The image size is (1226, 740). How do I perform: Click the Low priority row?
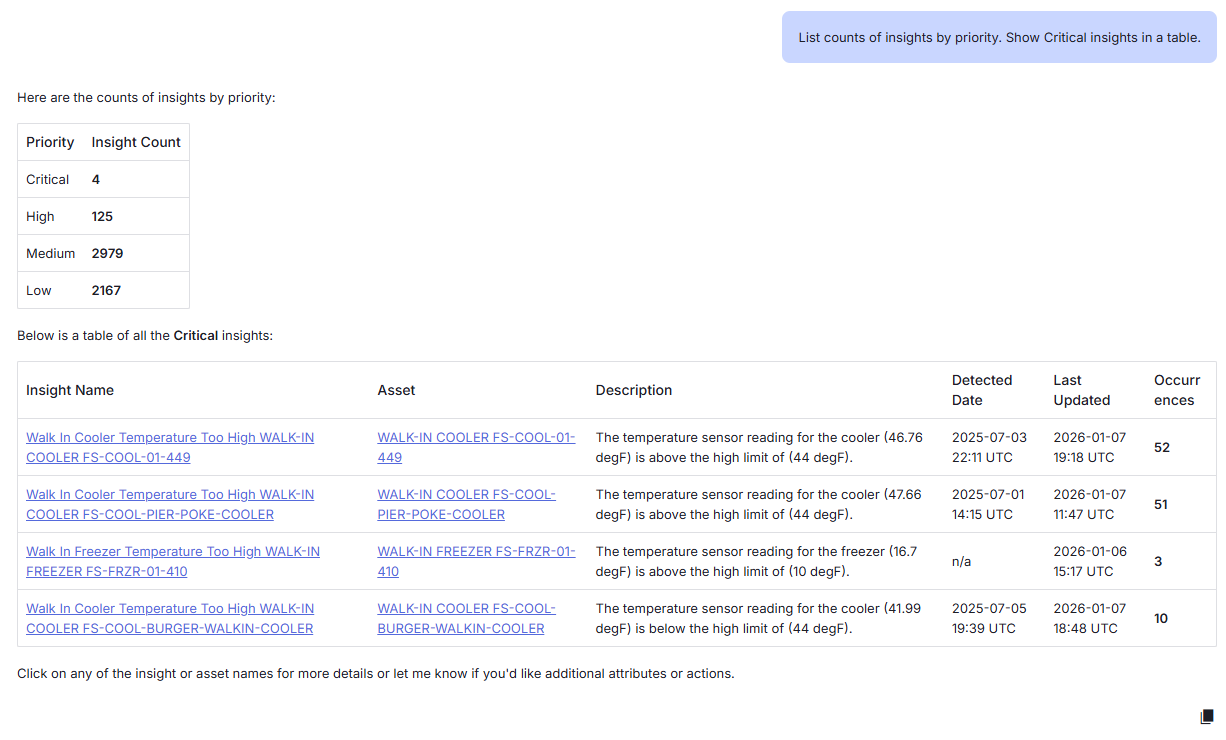coord(103,290)
